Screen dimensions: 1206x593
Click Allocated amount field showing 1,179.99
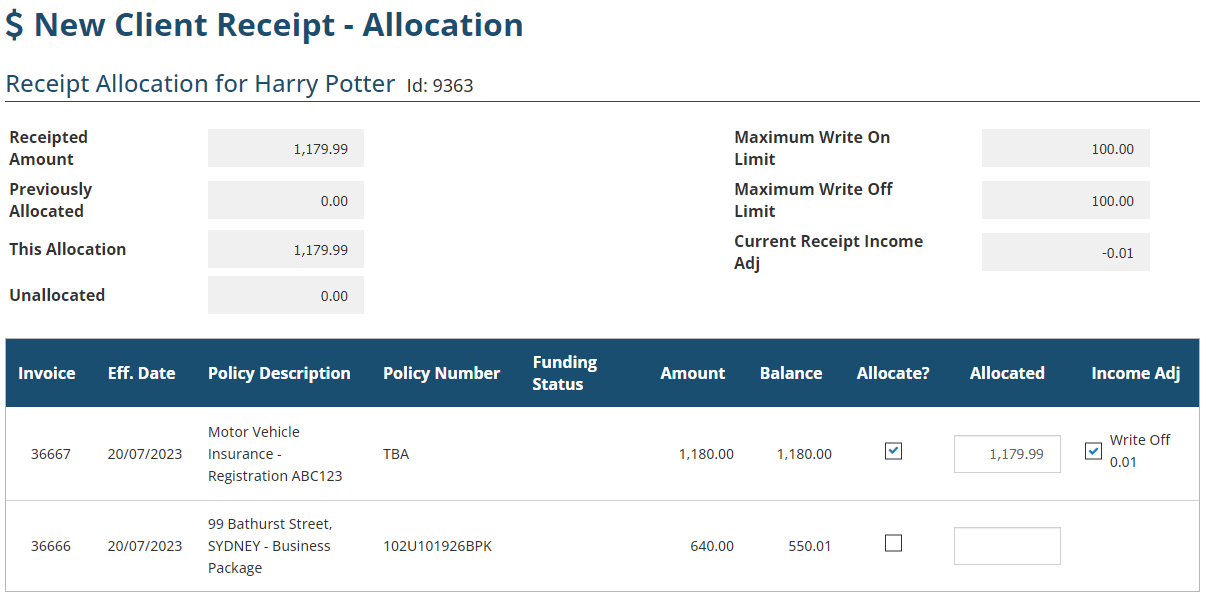pos(1007,454)
